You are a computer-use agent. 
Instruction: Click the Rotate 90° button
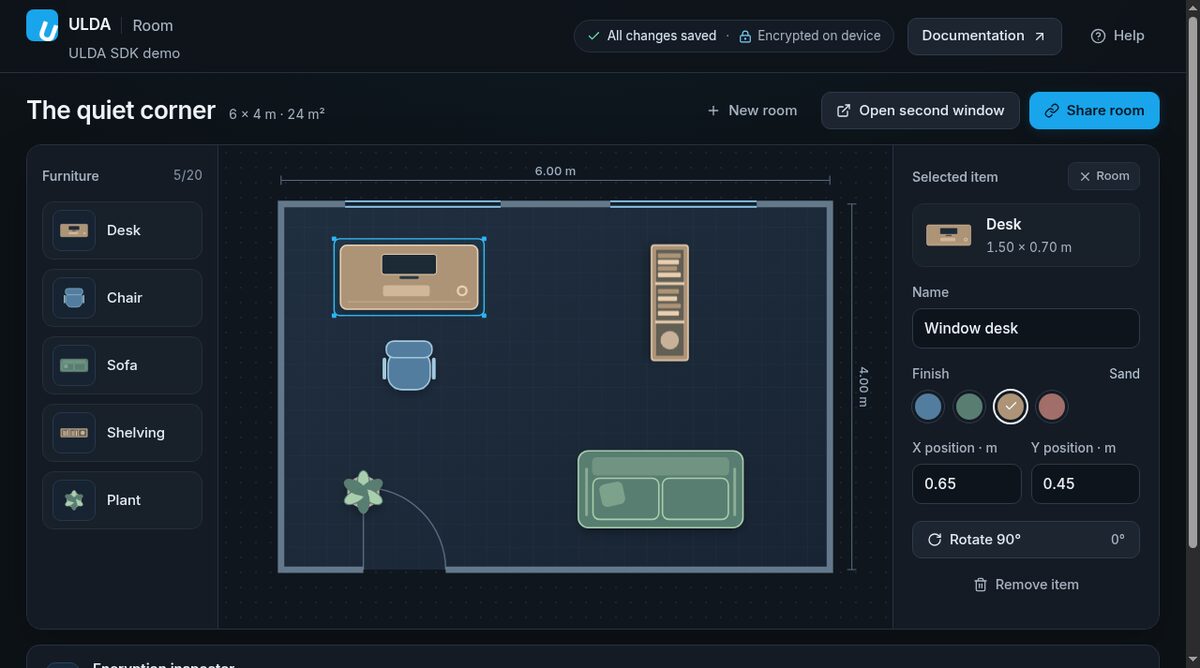click(x=1025, y=540)
